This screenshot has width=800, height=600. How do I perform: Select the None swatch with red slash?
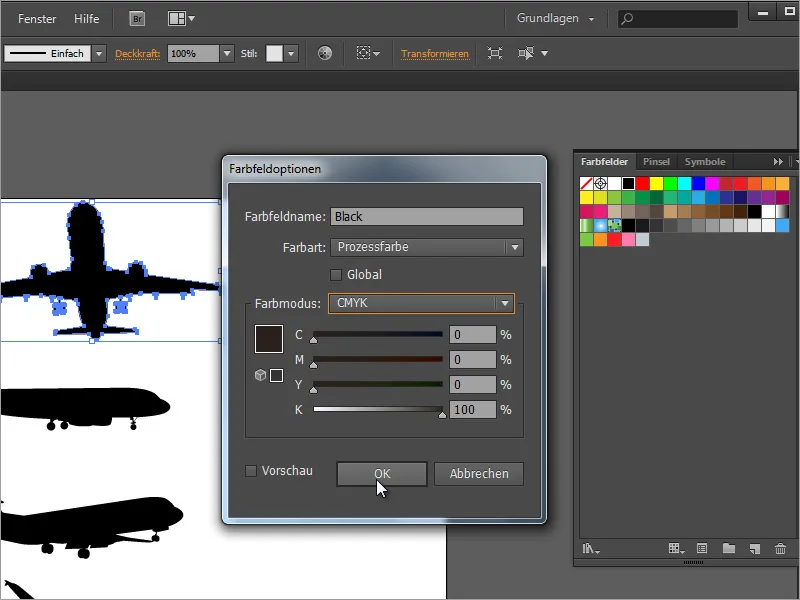586,183
